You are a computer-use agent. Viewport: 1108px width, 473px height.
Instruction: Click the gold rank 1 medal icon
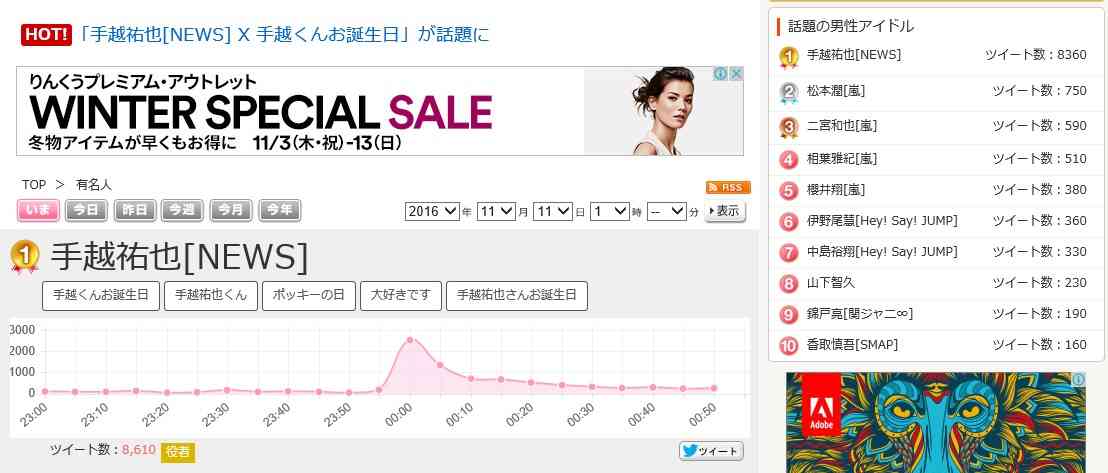(x=25, y=257)
